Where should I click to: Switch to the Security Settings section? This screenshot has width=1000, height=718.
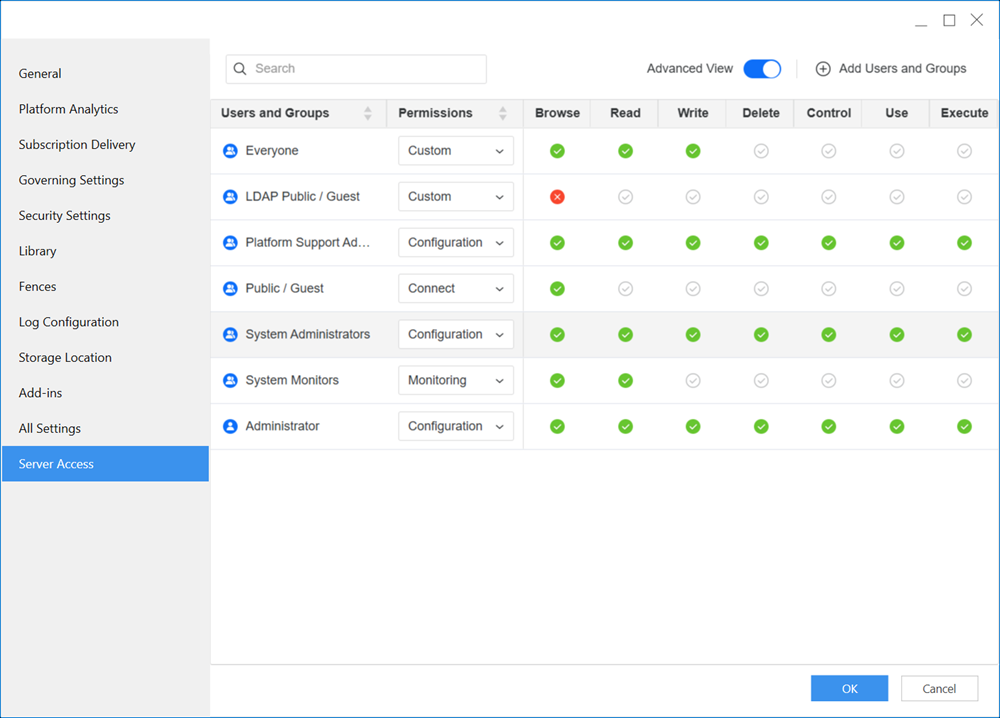[65, 216]
